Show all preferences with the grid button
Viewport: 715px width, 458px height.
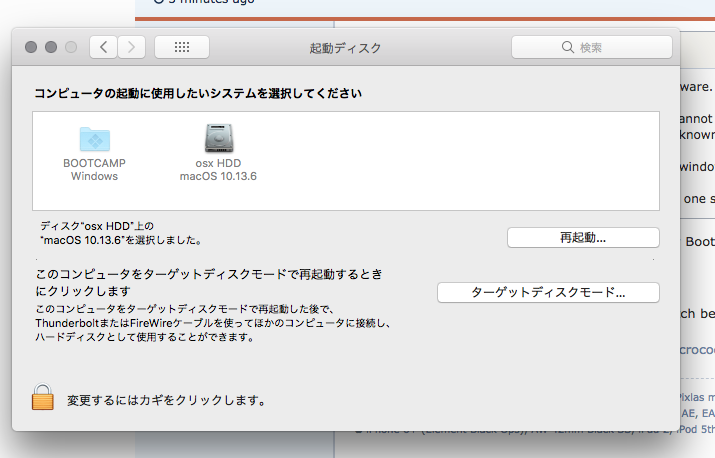(182, 47)
